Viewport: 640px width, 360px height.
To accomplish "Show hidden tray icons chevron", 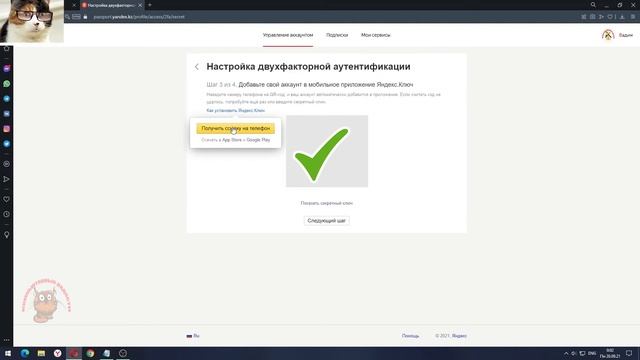I will pyautogui.click(x=566, y=353).
